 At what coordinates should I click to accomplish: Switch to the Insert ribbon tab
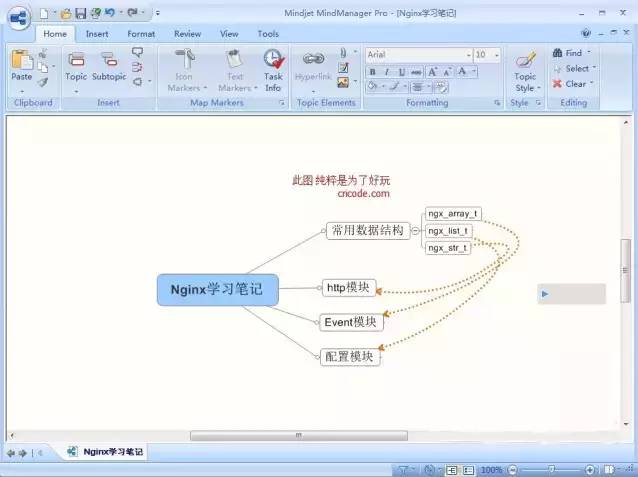pyautogui.click(x=97, y=34)
